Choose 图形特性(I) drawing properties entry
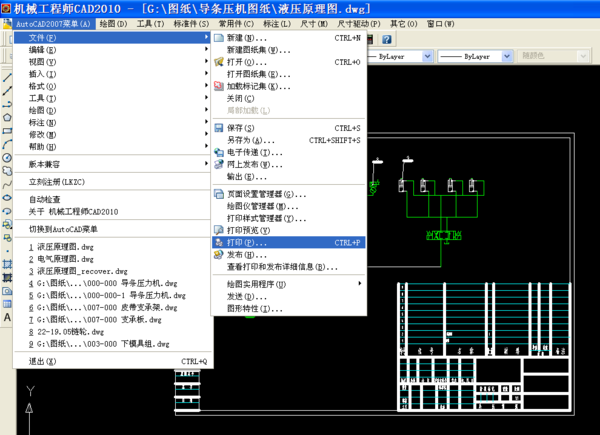Viewport: 600px width, 435px height. point(289,309)
